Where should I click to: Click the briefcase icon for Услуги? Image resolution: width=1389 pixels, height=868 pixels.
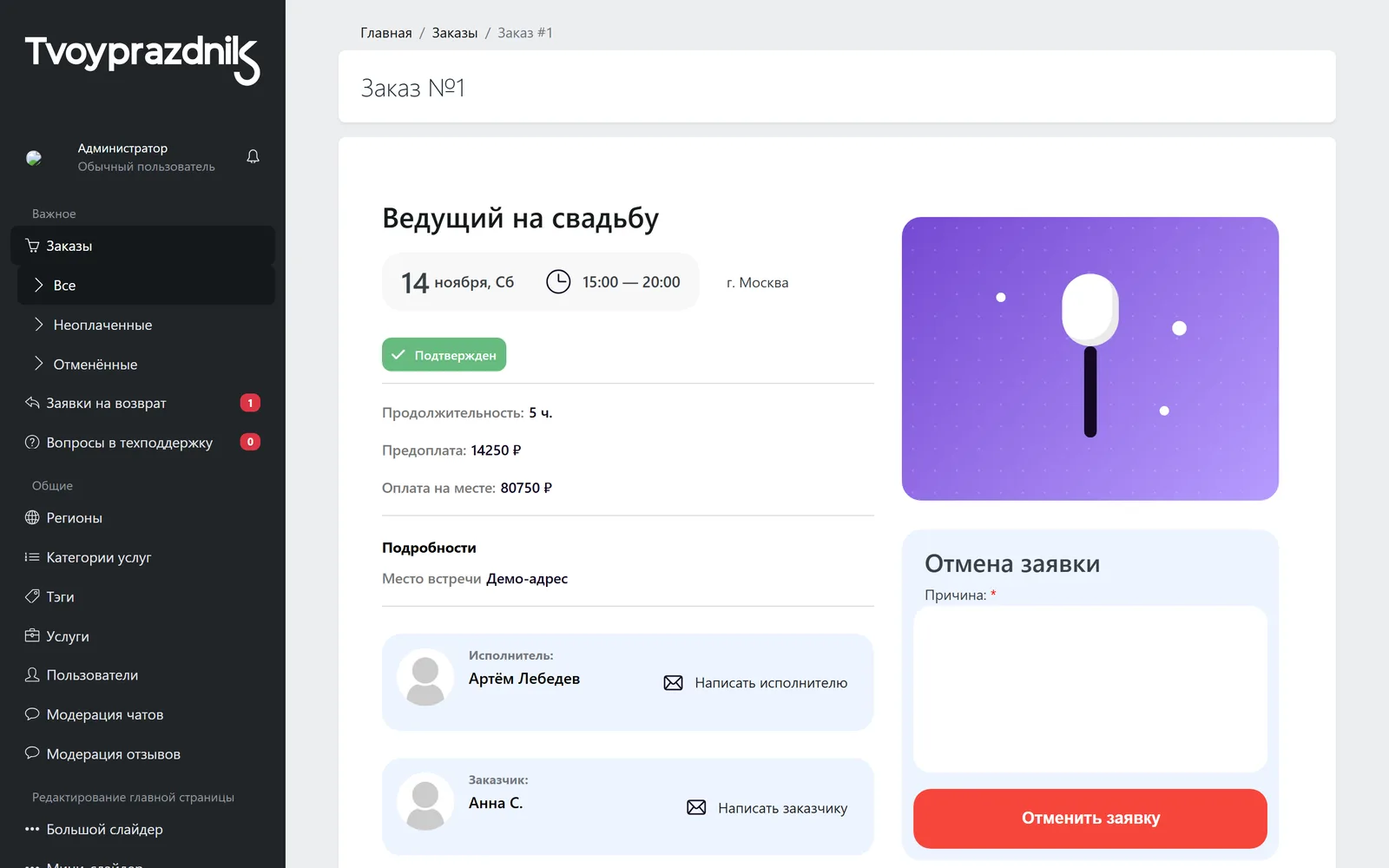(x=32, y=635)
